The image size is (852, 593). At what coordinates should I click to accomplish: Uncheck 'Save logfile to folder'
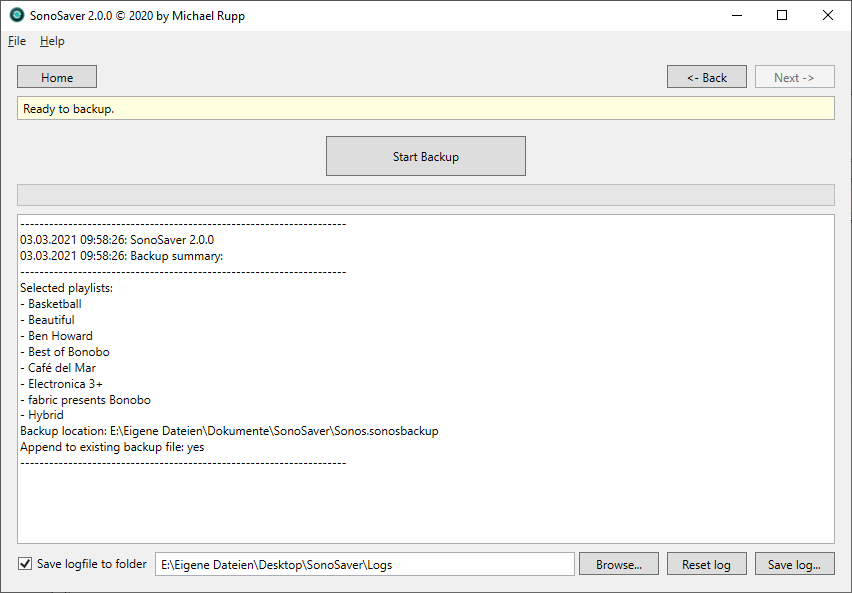[24, 563]
